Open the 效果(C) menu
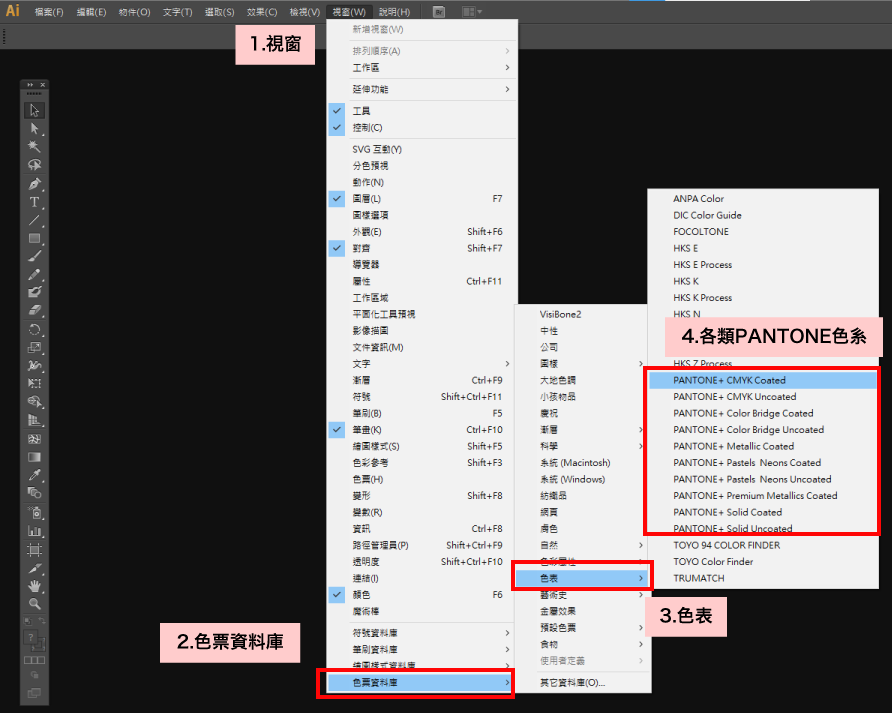The width and height of the screenshot is (892, 713). pyautogui.click(x=262, y=12)
